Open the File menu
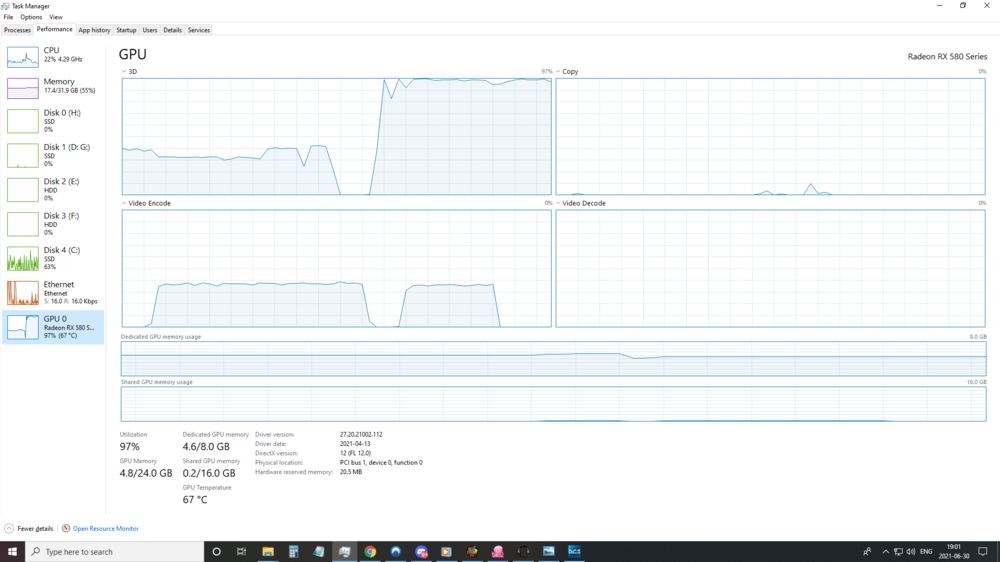Screen dimensions: 1000x562 tap(8, 17)
